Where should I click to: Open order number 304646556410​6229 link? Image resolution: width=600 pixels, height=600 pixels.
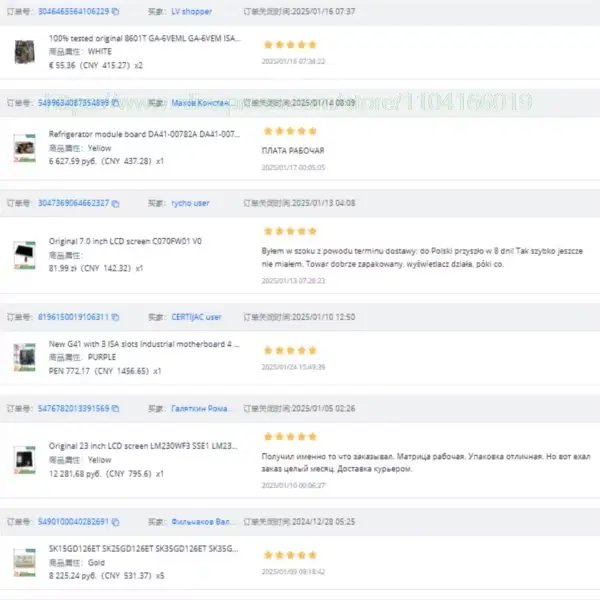point(73,11)
